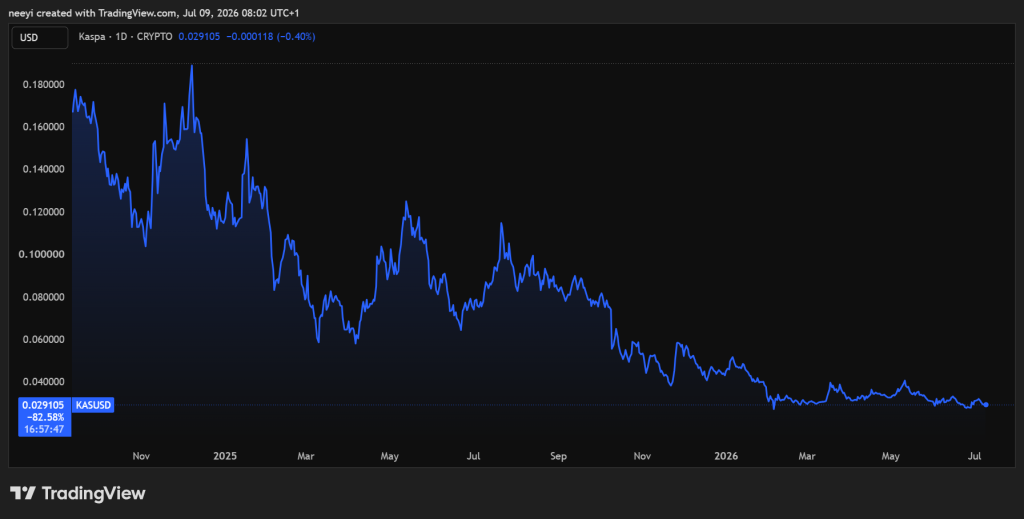Select the 2025 year marker on time axis
Image resolution: width=1024 pixels, height=519 pixels.
tap(224, 456)
